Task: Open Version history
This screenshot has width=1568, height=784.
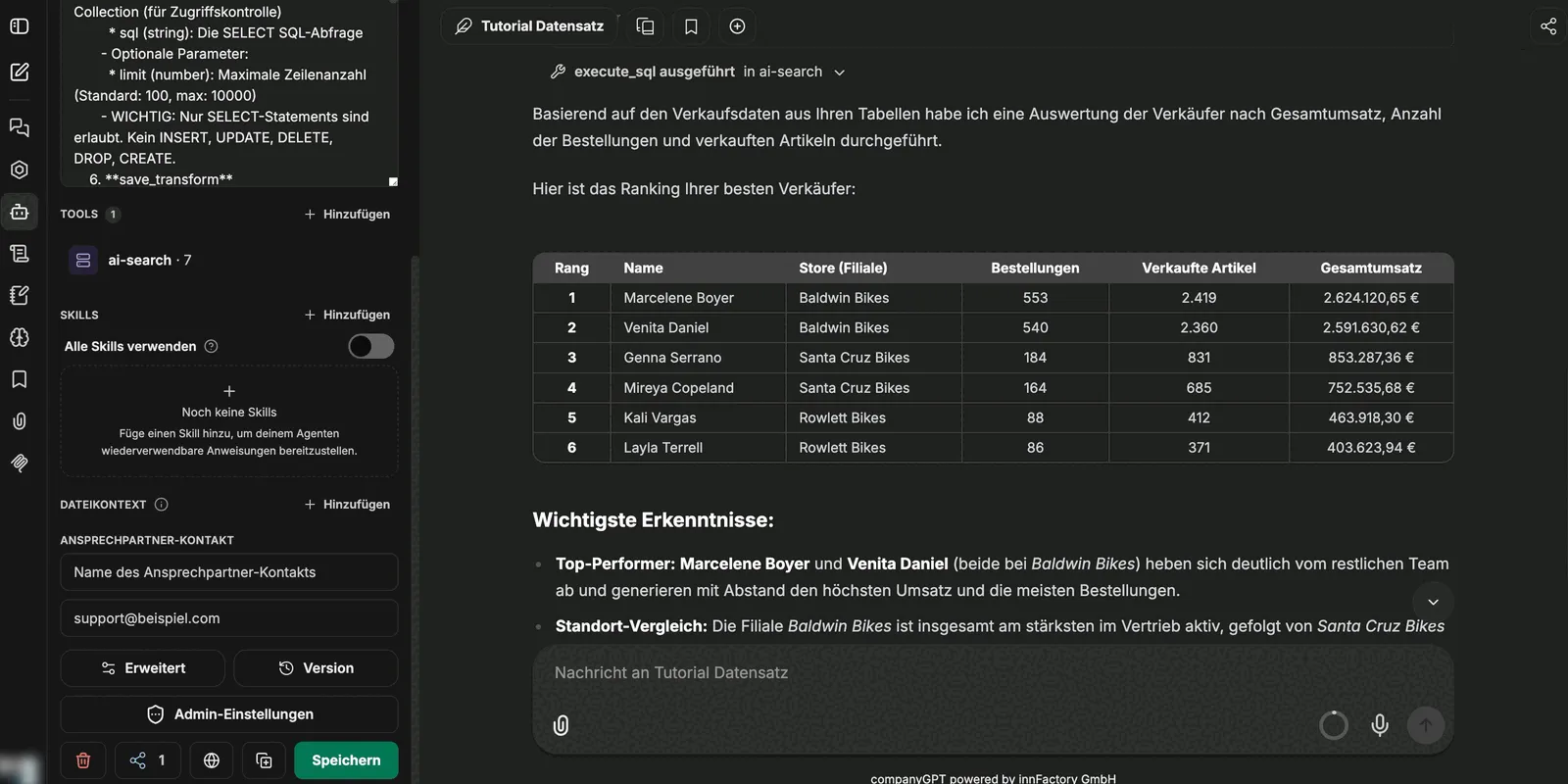Action: [316, 668]
